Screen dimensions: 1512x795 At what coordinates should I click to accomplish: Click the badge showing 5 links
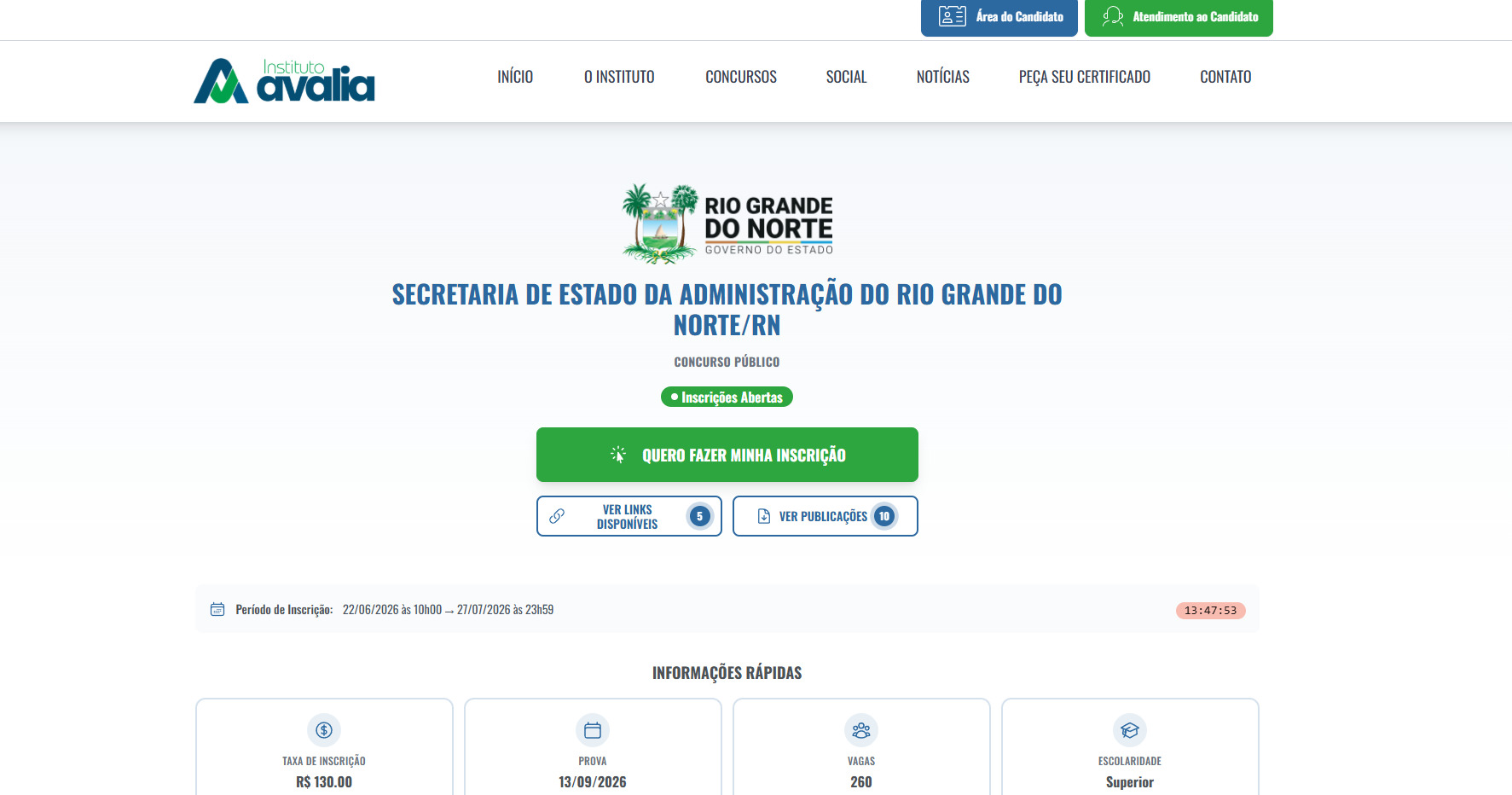click(699, 516)
